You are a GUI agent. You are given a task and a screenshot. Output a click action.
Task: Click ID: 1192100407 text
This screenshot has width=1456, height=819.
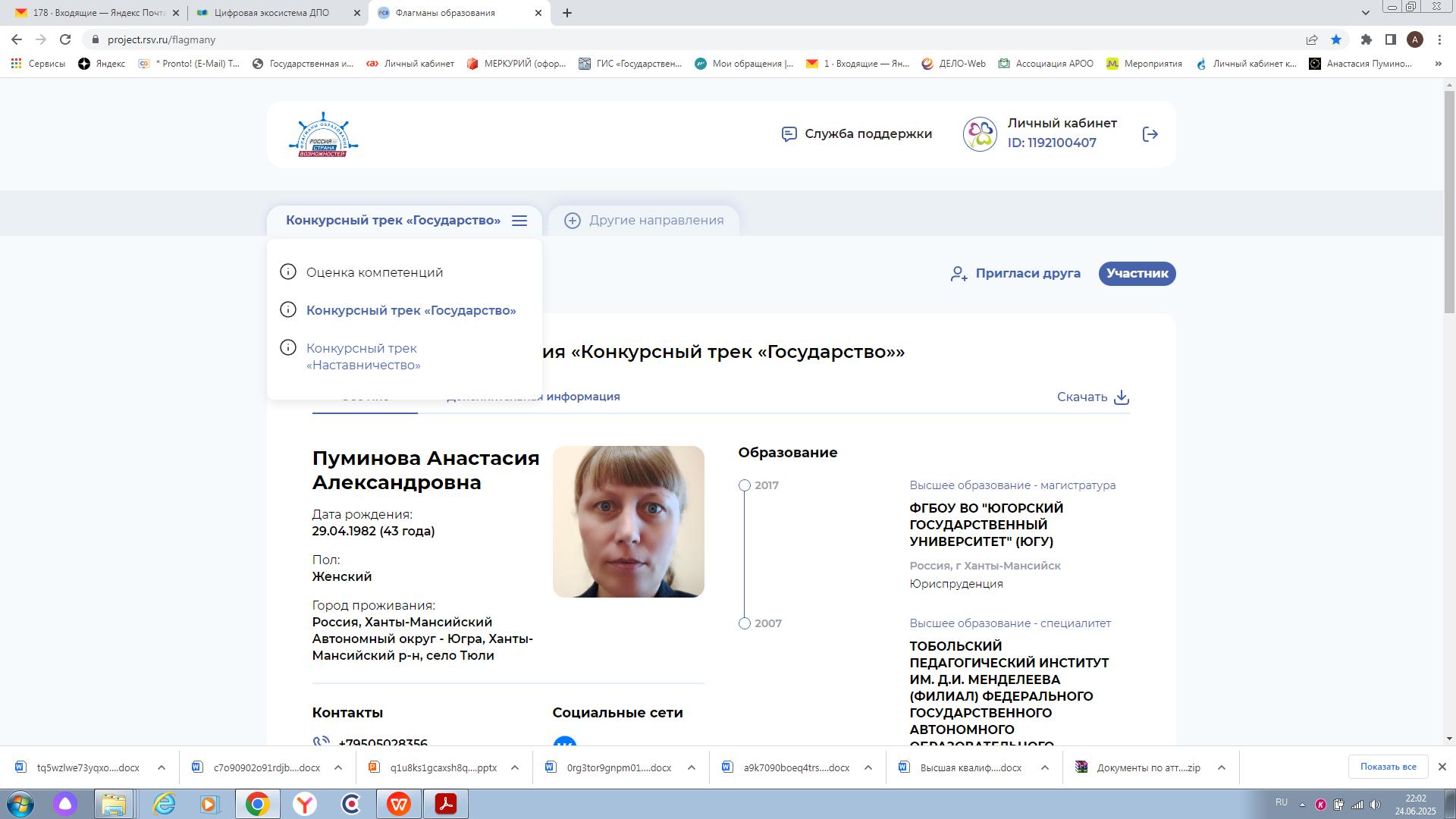coord(1052,143)
